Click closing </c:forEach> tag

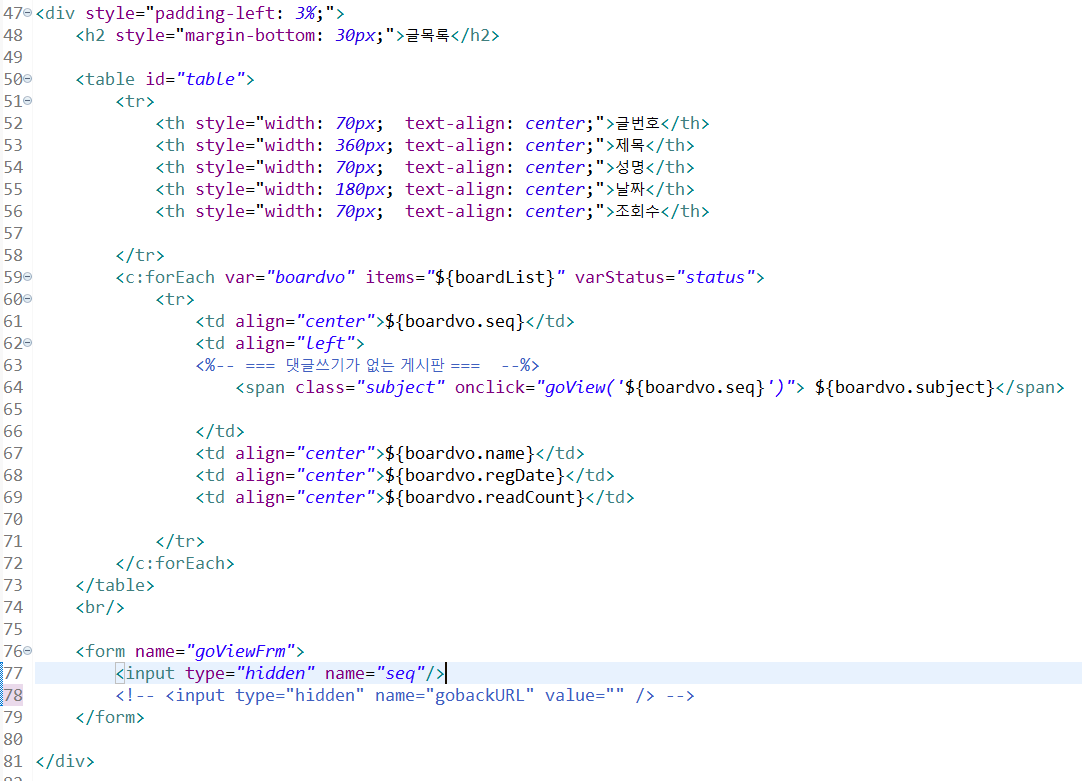[175, 564]
